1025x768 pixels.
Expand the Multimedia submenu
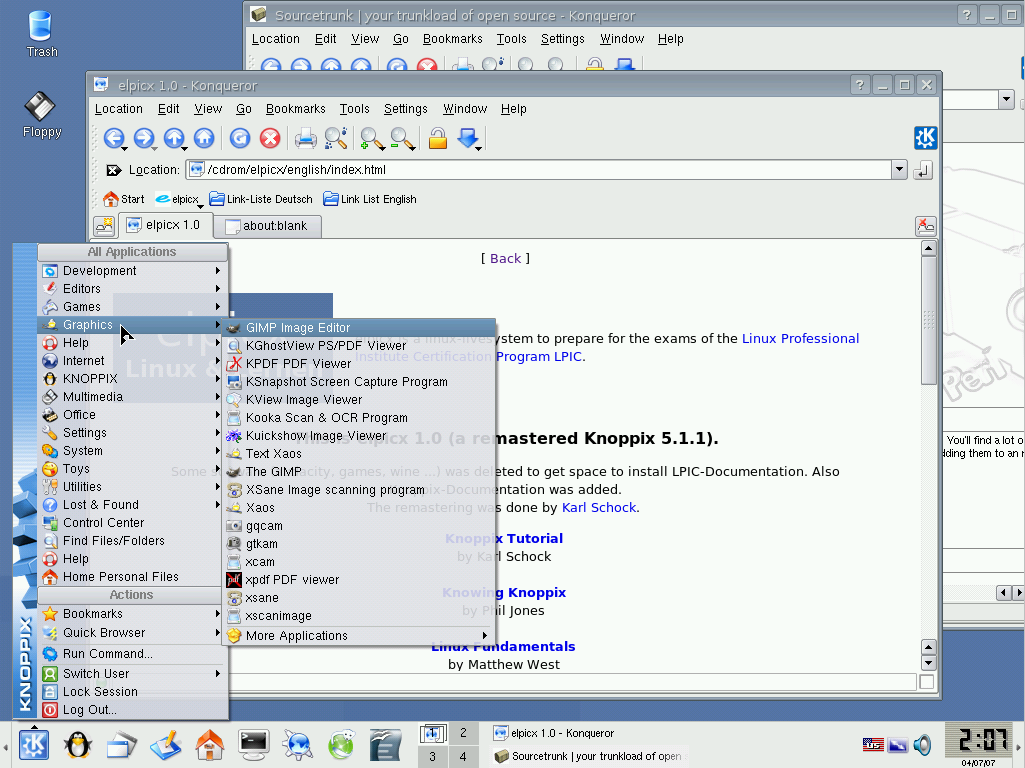[133, 397]
